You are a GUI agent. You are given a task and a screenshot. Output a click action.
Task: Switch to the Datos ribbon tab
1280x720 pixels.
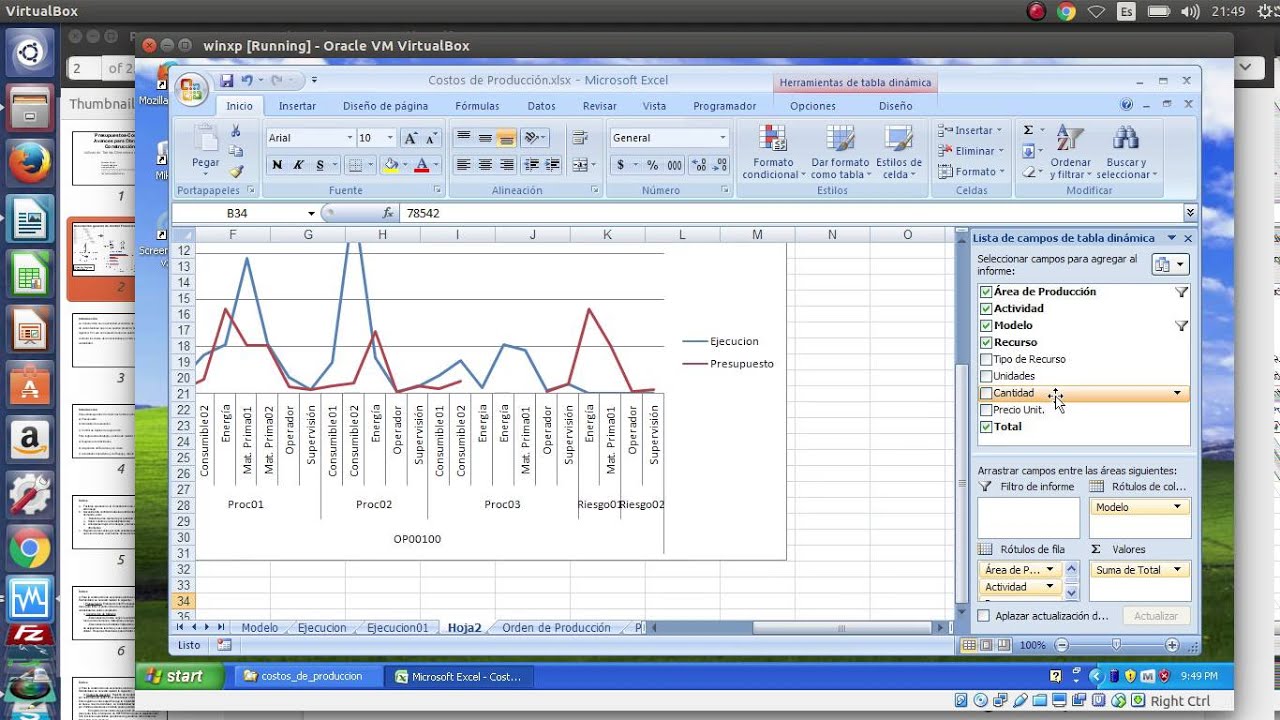coord(541,106)
